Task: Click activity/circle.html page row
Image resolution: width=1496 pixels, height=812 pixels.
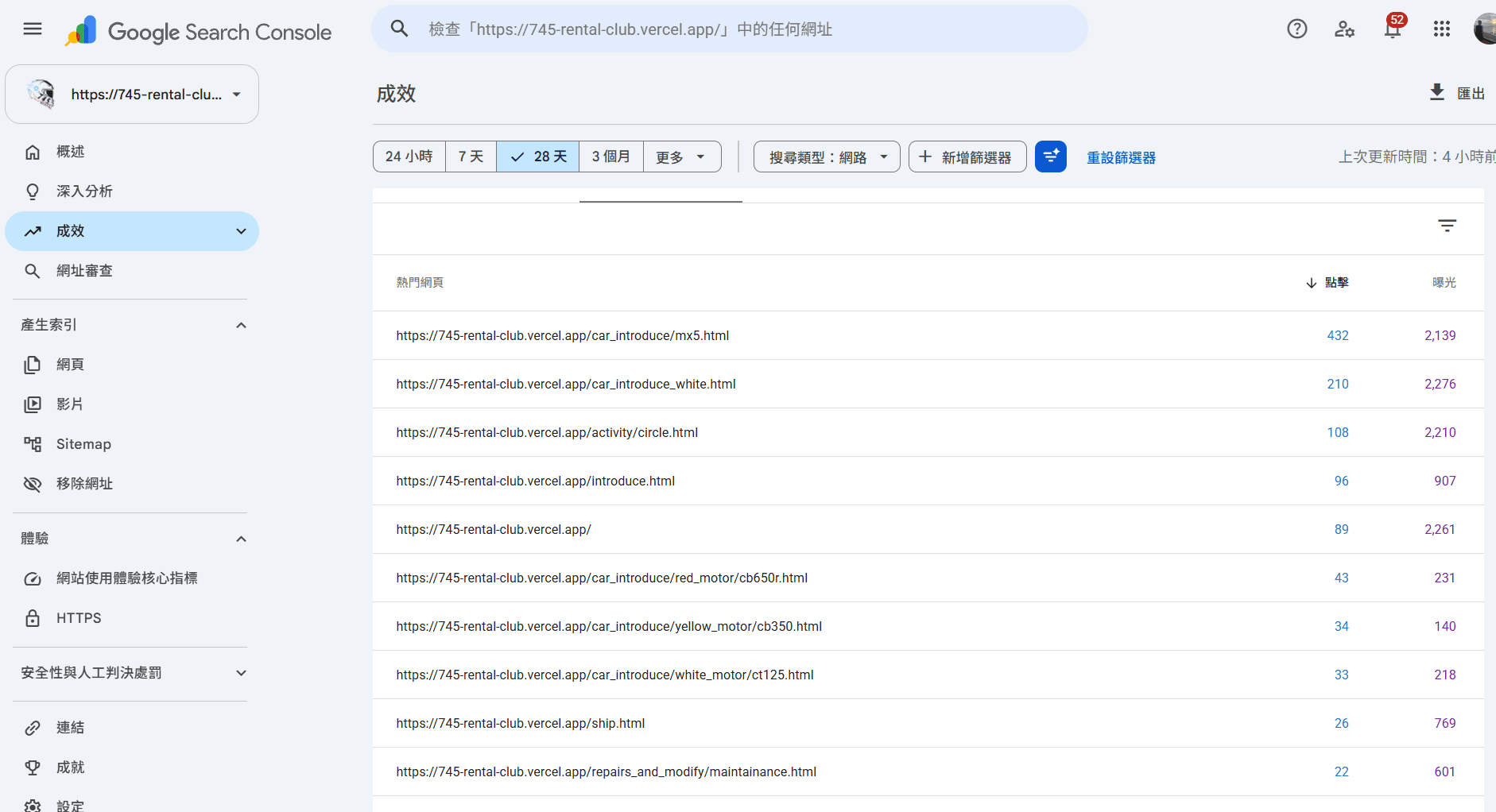Action: click(x=928, y=432)
